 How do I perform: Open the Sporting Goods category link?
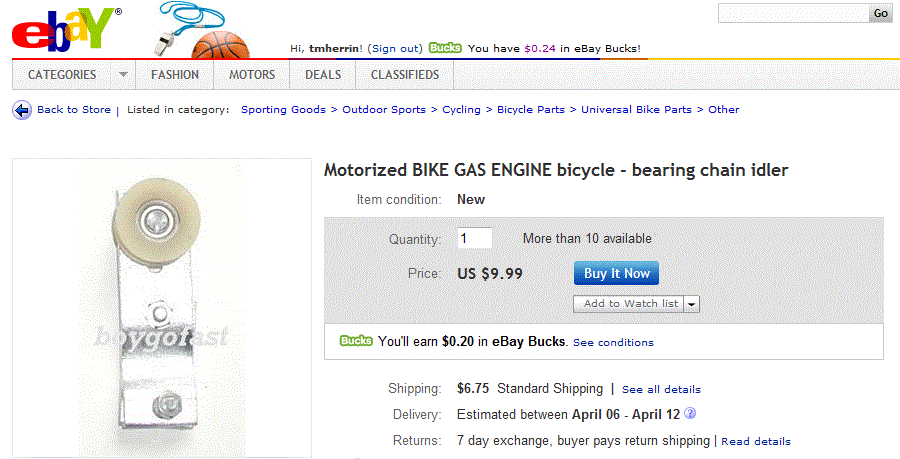click(283, 110)
